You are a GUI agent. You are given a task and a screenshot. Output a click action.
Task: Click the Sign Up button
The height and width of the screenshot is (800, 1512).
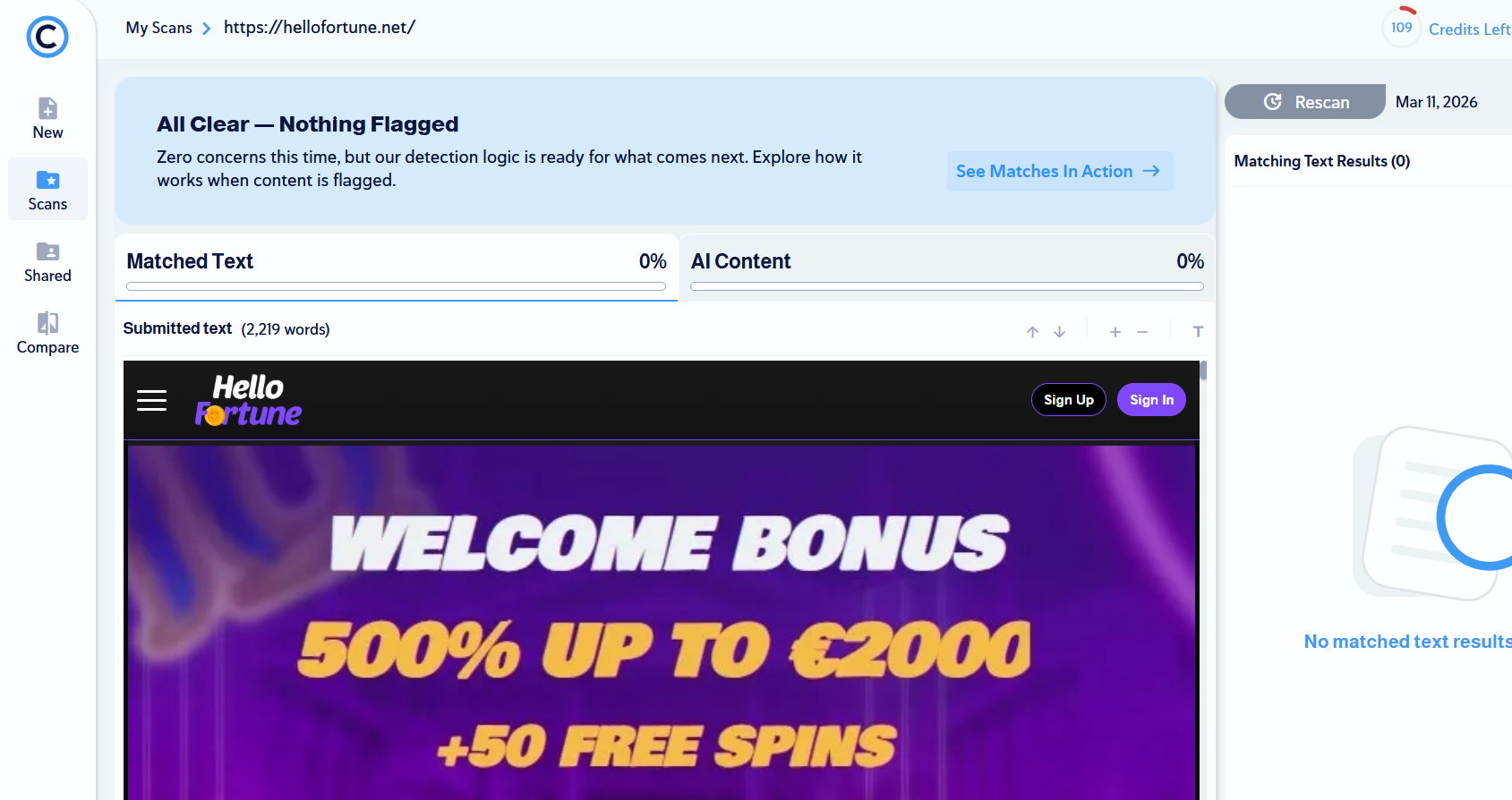click(1069, 400)
